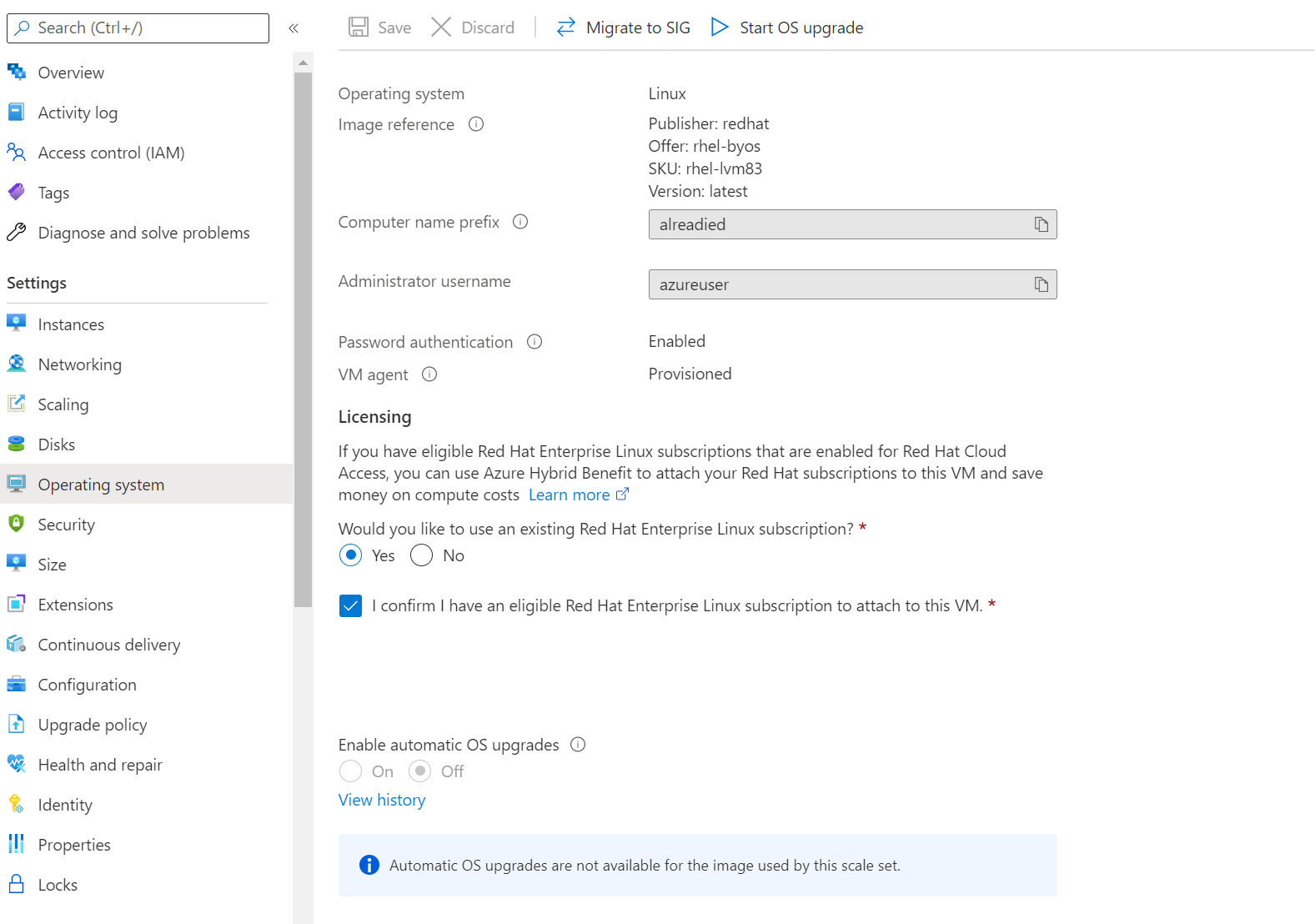1315x924 pixels.
Task: Open the Operating system text label
Action: (101, 485)
